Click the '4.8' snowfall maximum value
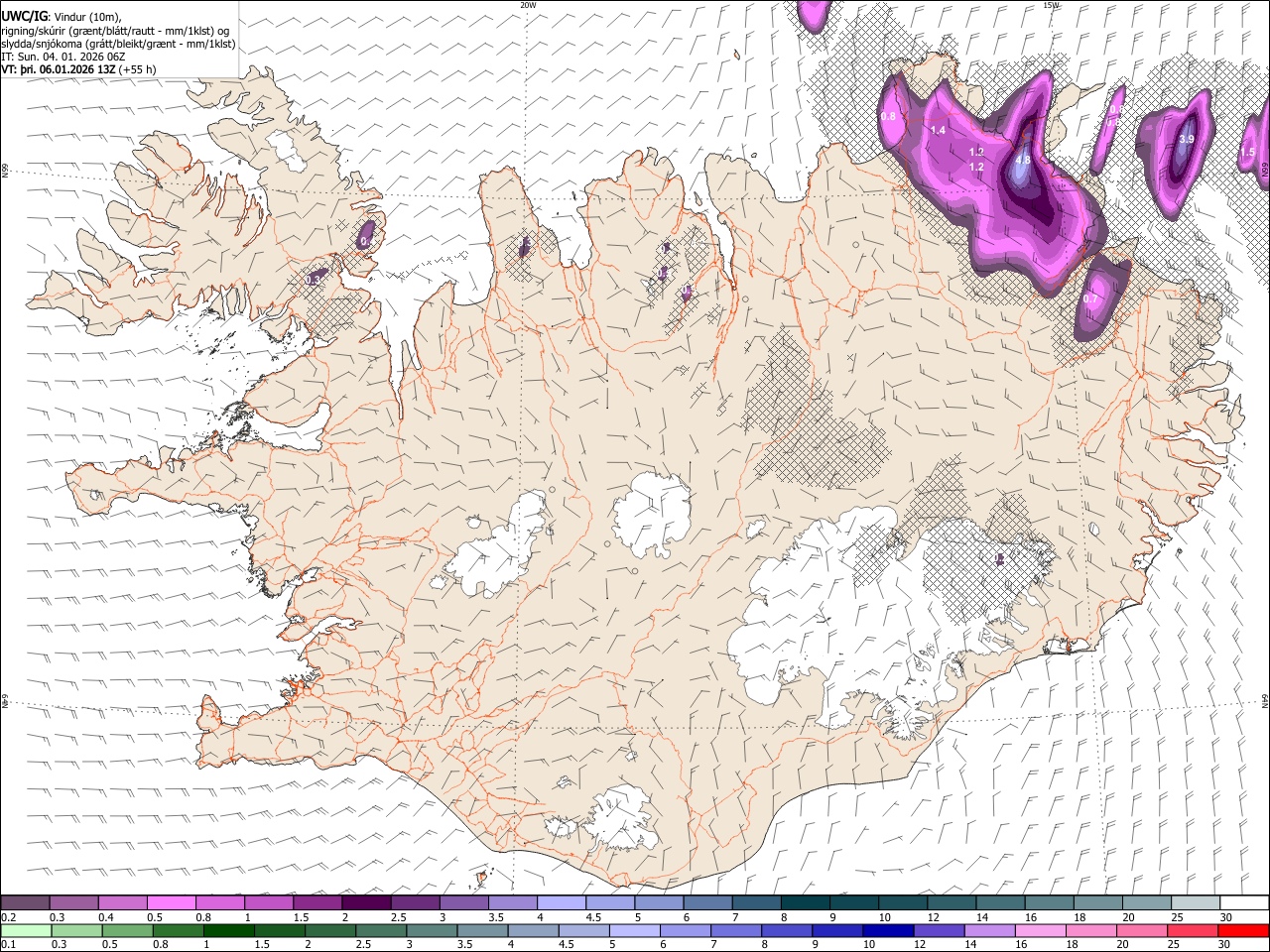The width and height of the screenshot is (1270, 952). pyautogui.click(x=1022, y=160)
